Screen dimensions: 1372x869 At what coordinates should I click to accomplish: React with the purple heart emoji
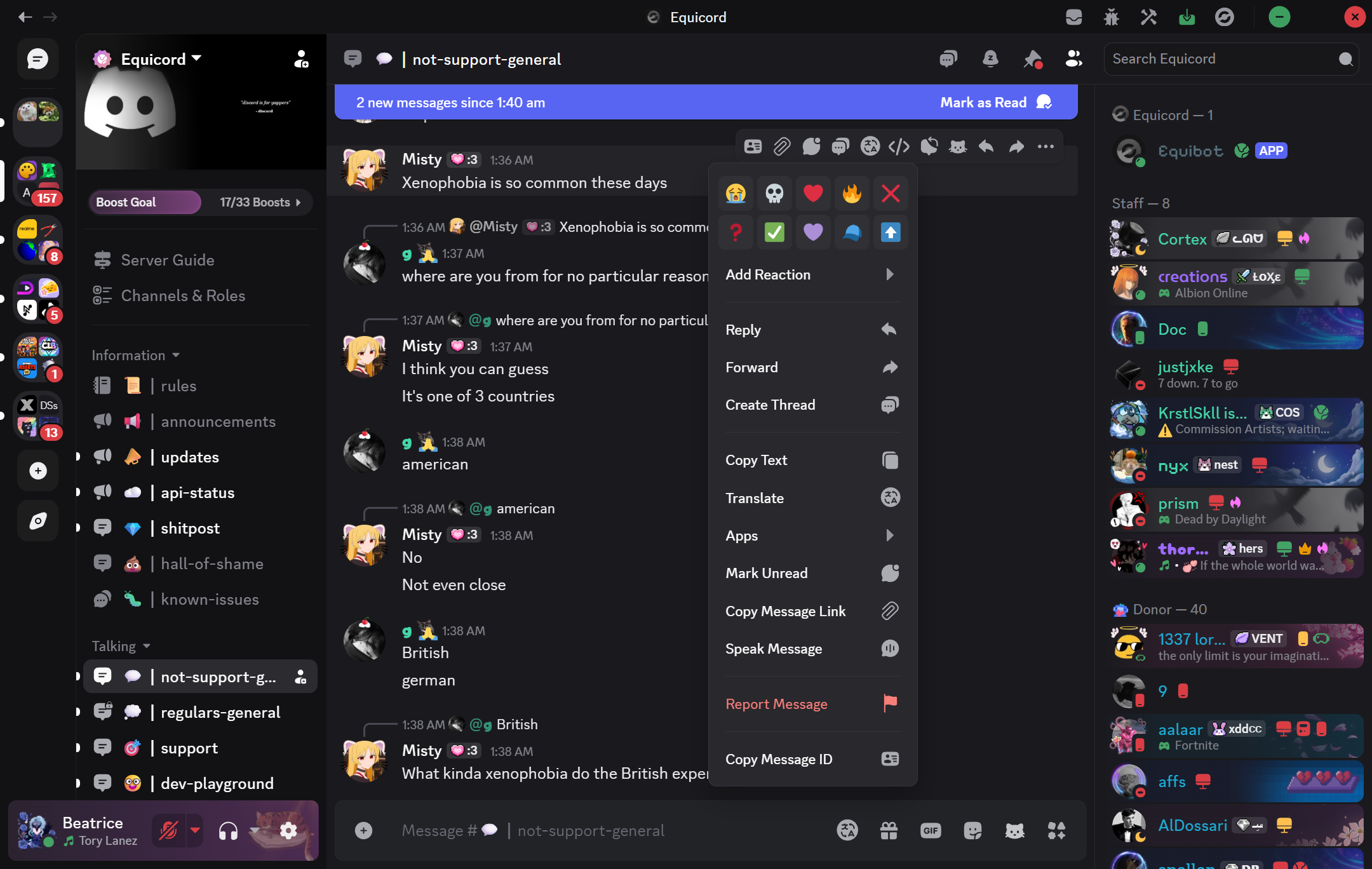point(813,232)
